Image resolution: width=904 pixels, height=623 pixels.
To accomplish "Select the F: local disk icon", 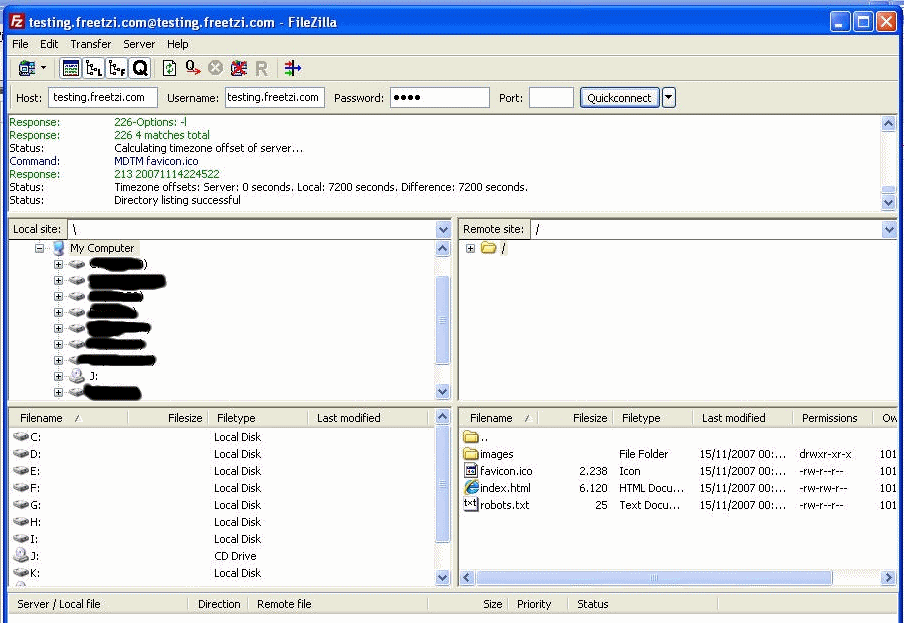I will (x=21, y=488).
